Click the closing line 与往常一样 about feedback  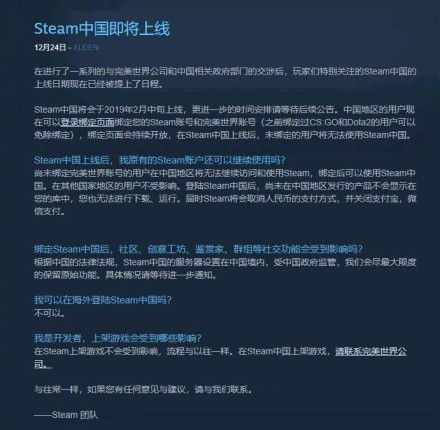coord(143,389)
